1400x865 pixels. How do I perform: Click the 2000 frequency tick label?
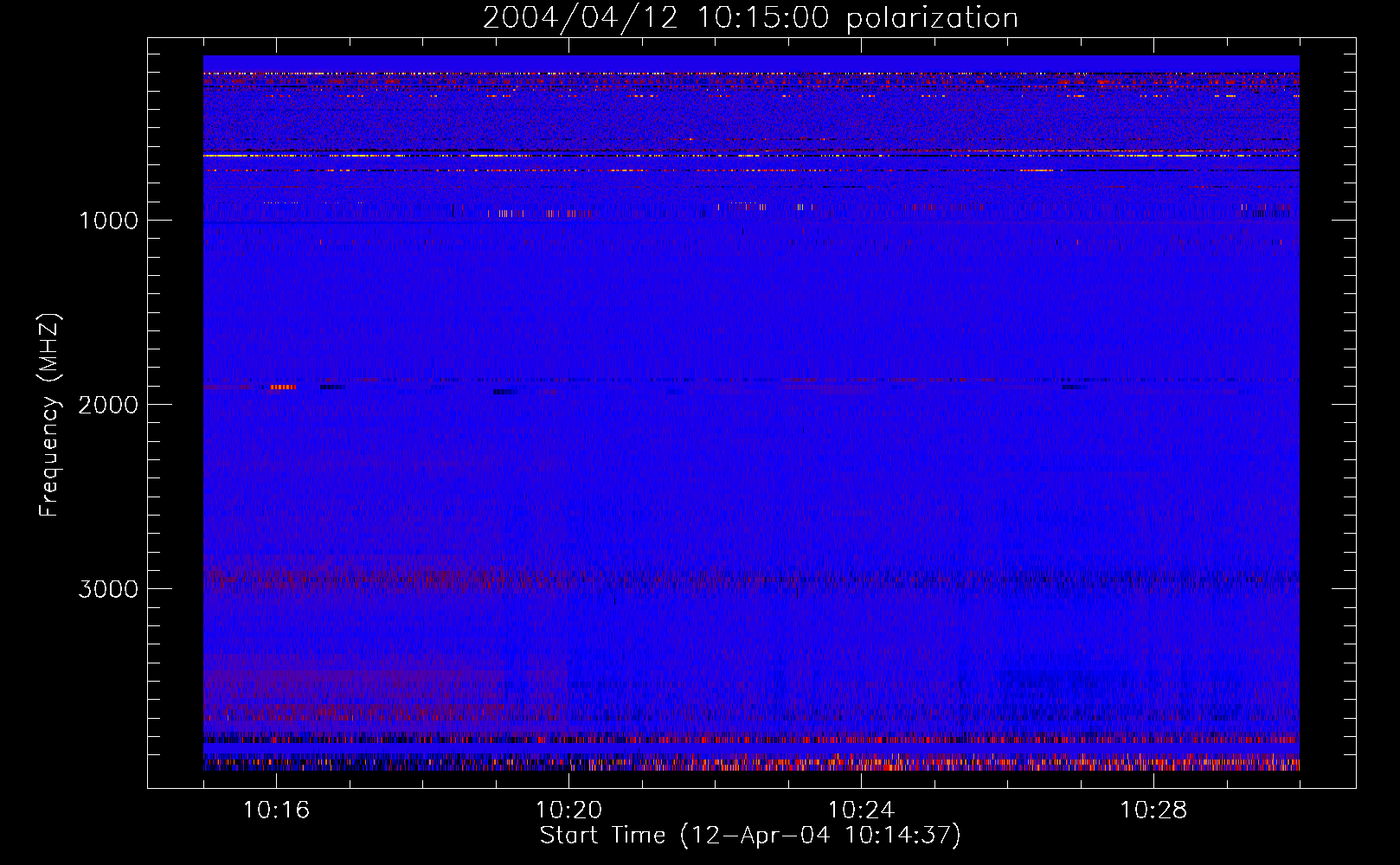click(108, 404)
